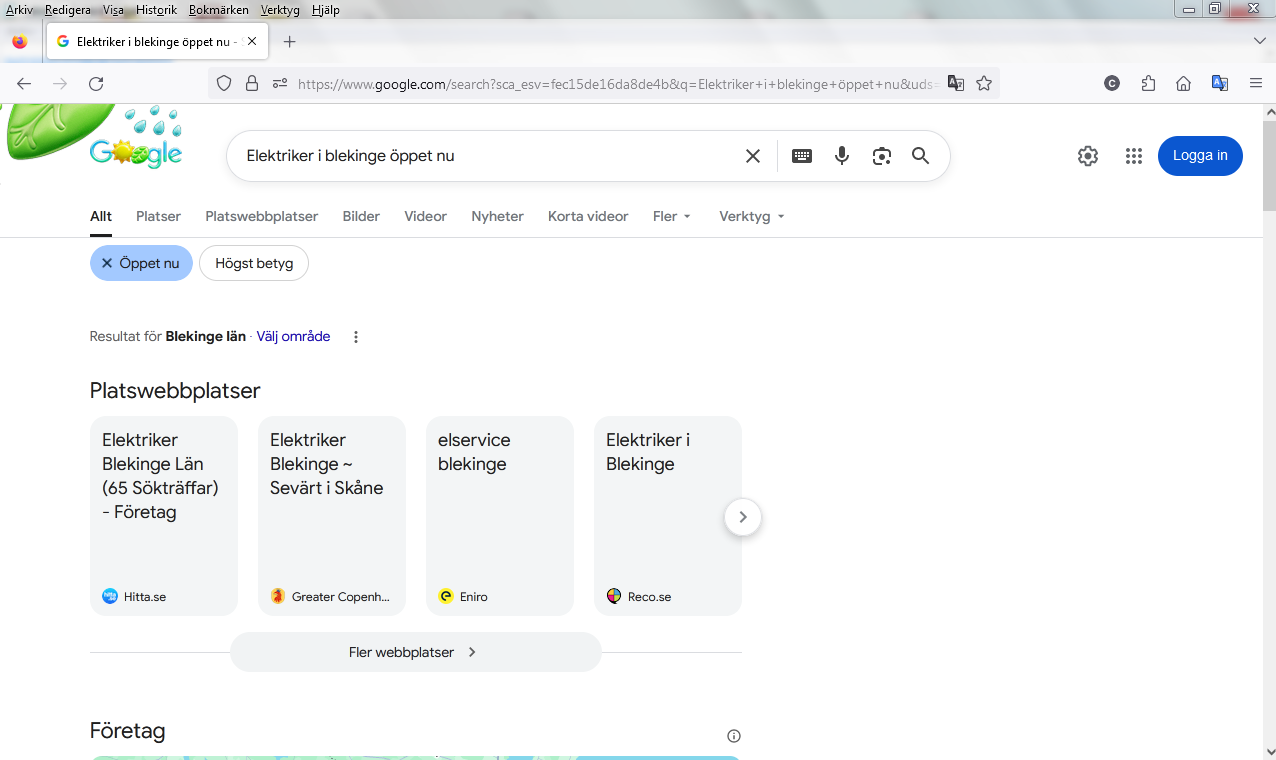Image resolution: width=1276 pixels, height=760 pixels.
Task: Enable the 'Högst betyg' filter chip
Action: [254, 264]
